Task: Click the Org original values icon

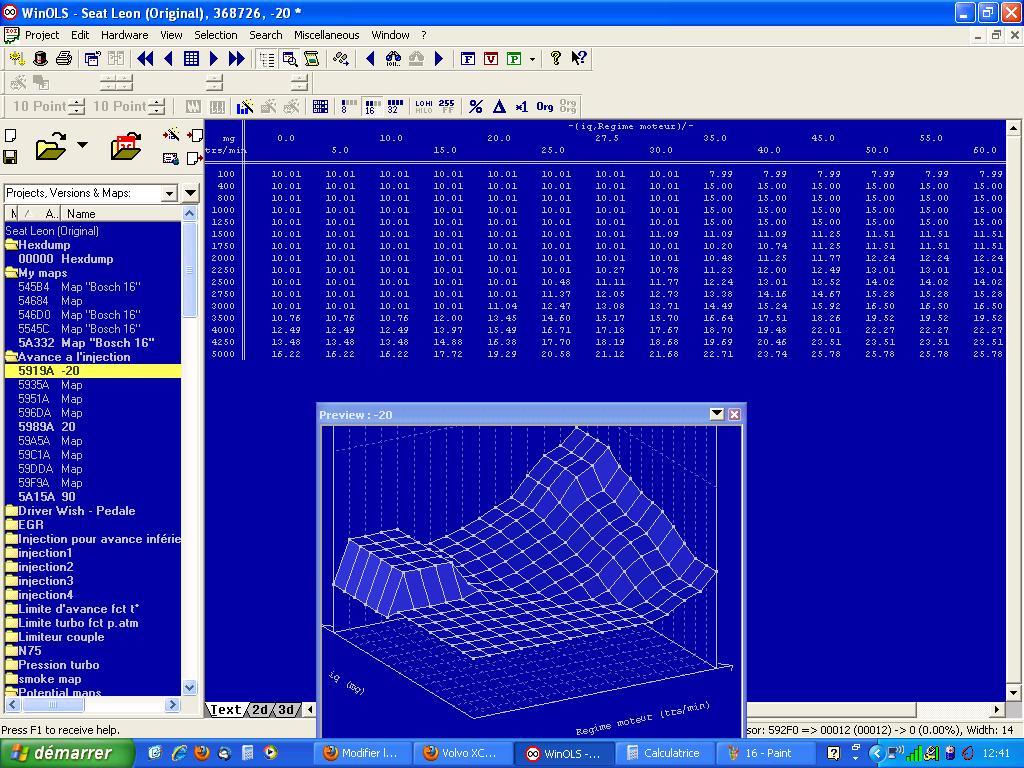Action: click(545, 106)
